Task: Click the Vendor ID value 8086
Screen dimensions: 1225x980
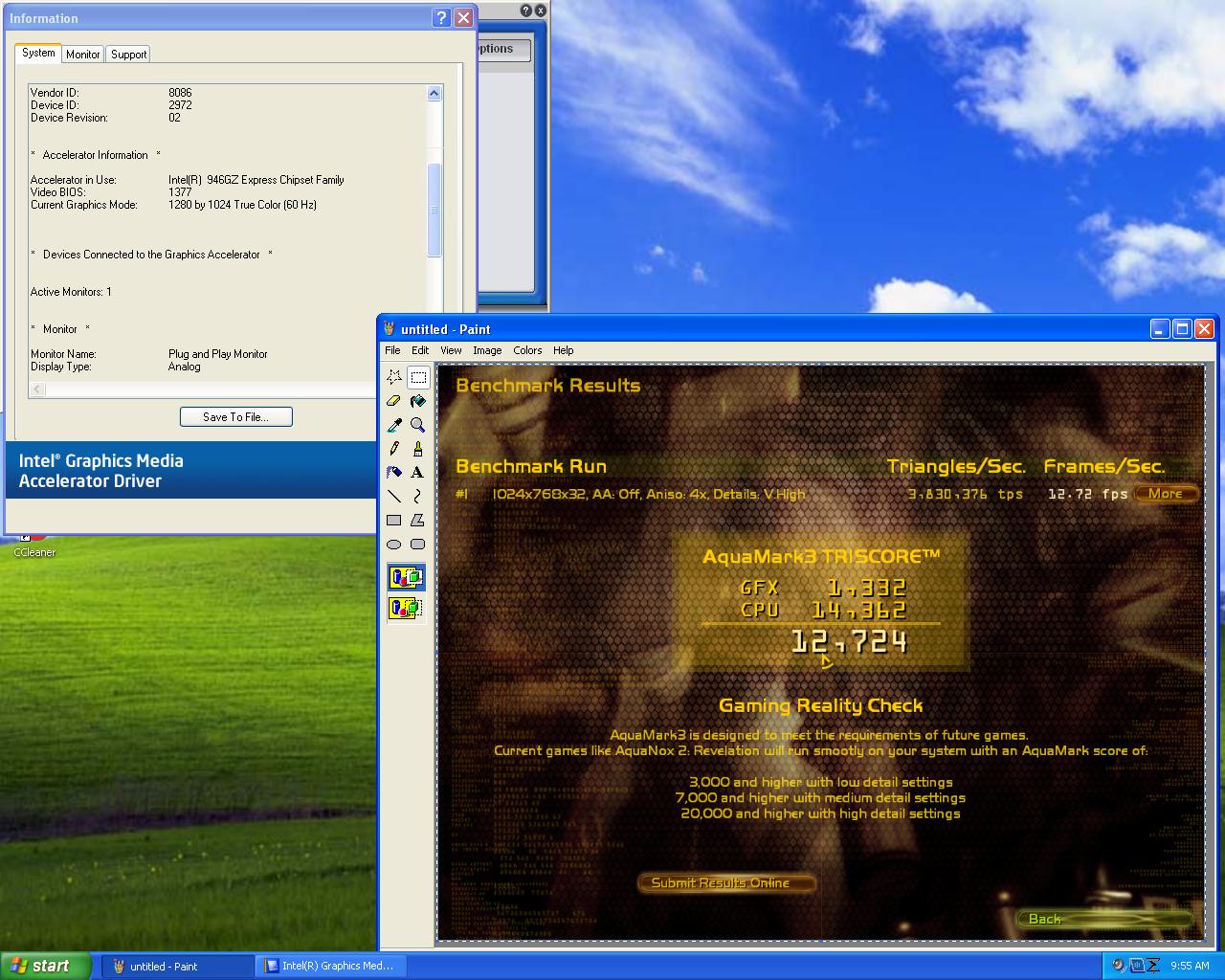Action: tap(180, 93)
